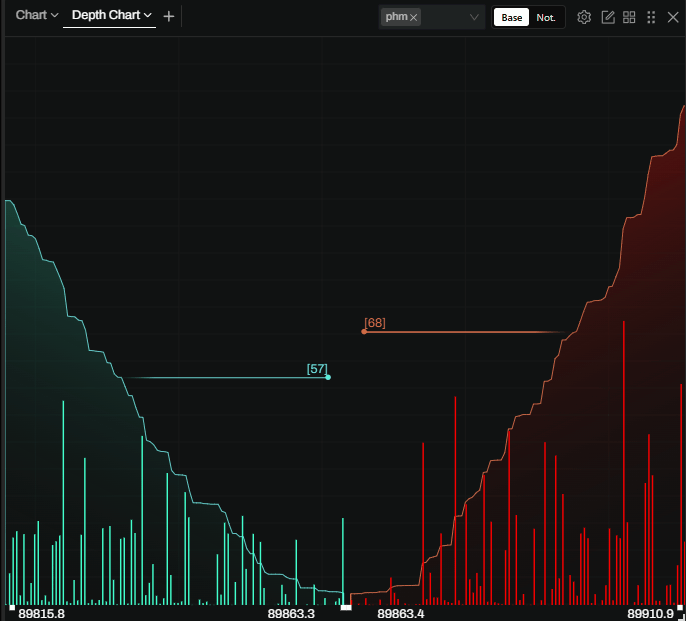Screen dimensions: 686x621
Task: Click the [57] bid depth label
Action: (317, 368)
